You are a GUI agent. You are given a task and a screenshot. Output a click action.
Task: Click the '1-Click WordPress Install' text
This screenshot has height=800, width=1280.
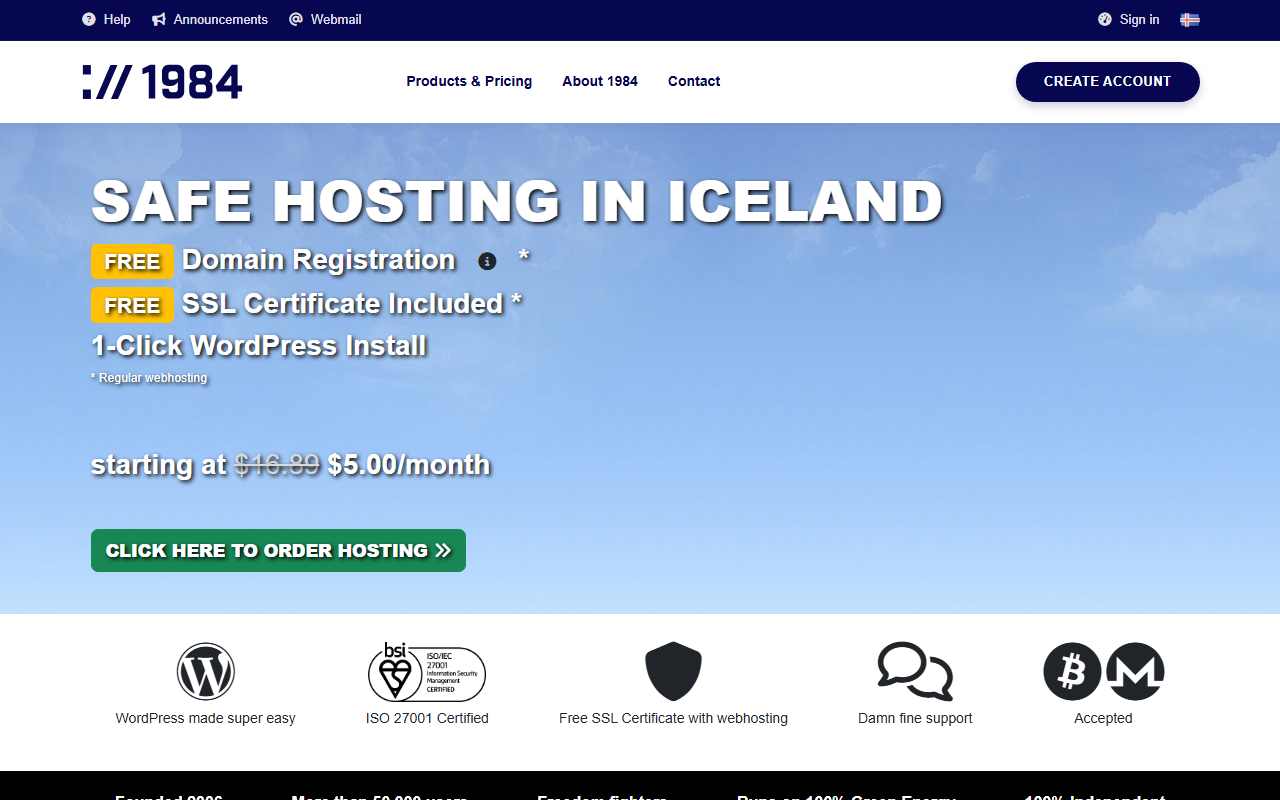[x=259, y=346]
